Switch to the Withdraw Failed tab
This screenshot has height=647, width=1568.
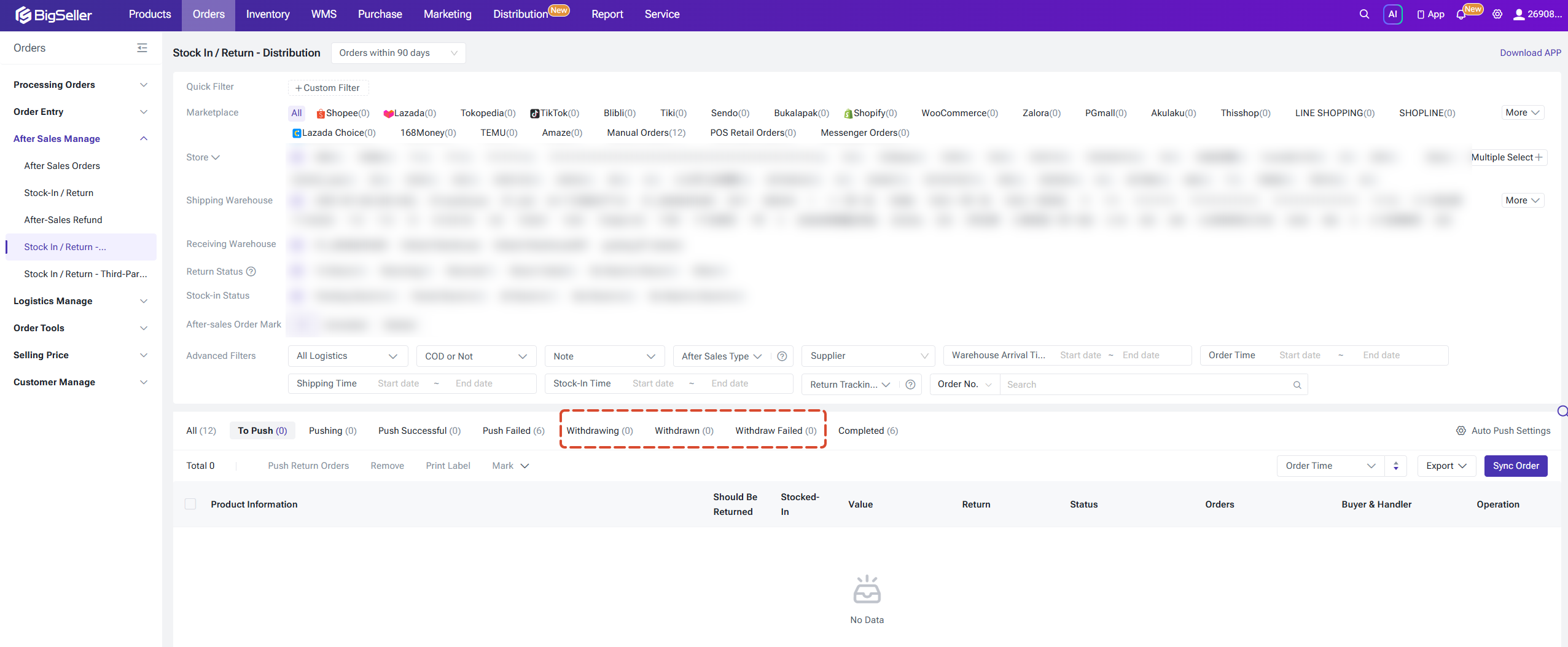click(776, 431)
